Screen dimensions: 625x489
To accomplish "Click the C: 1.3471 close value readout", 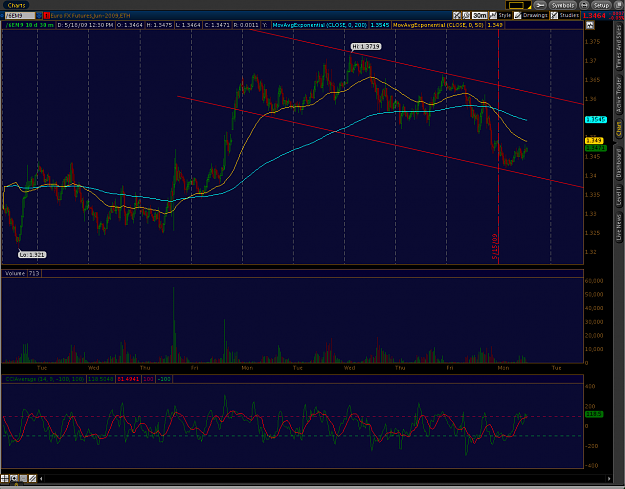I will 217,25.
